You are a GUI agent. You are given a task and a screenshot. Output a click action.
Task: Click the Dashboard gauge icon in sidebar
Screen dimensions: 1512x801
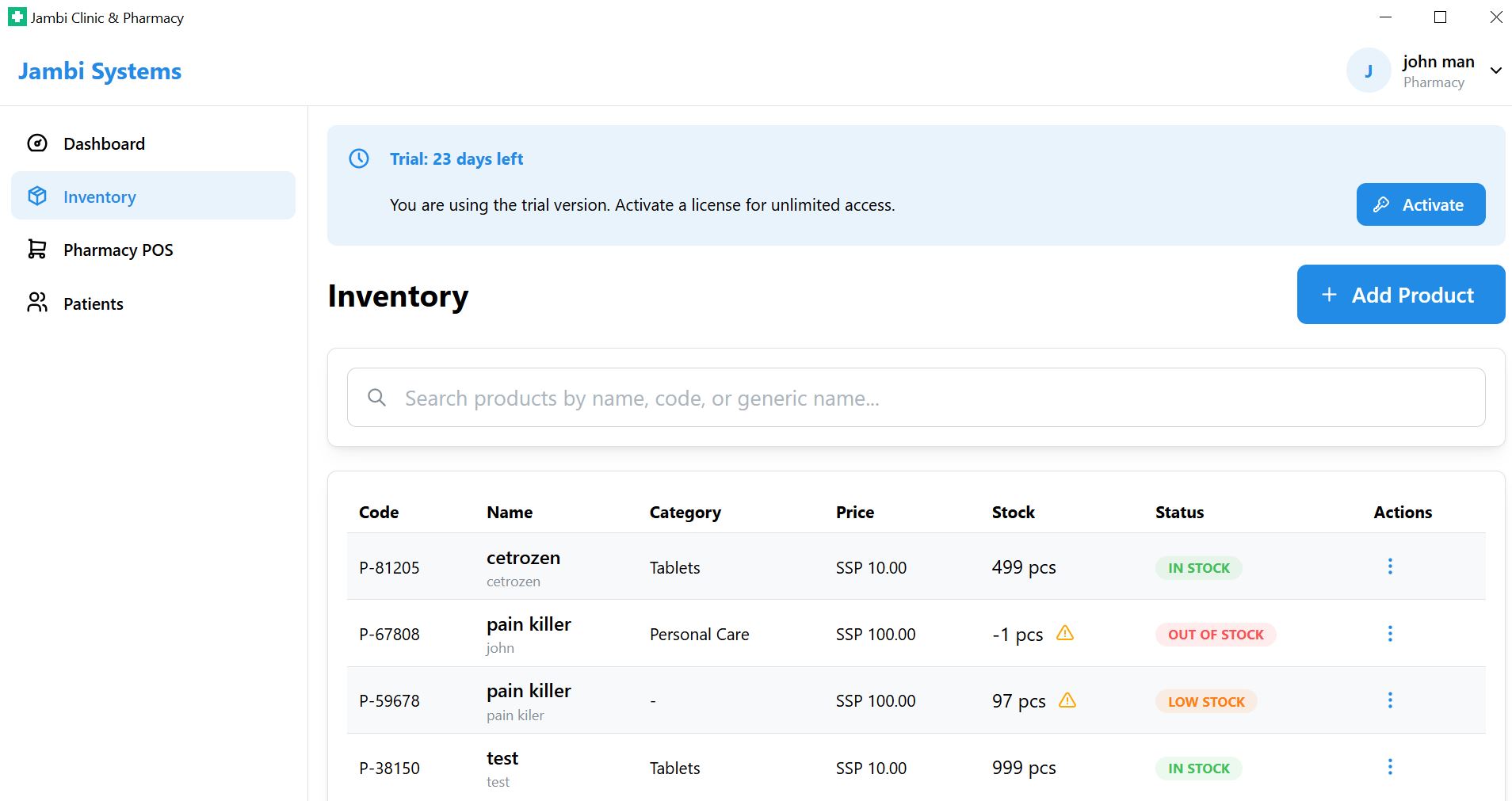click(37, 143)
